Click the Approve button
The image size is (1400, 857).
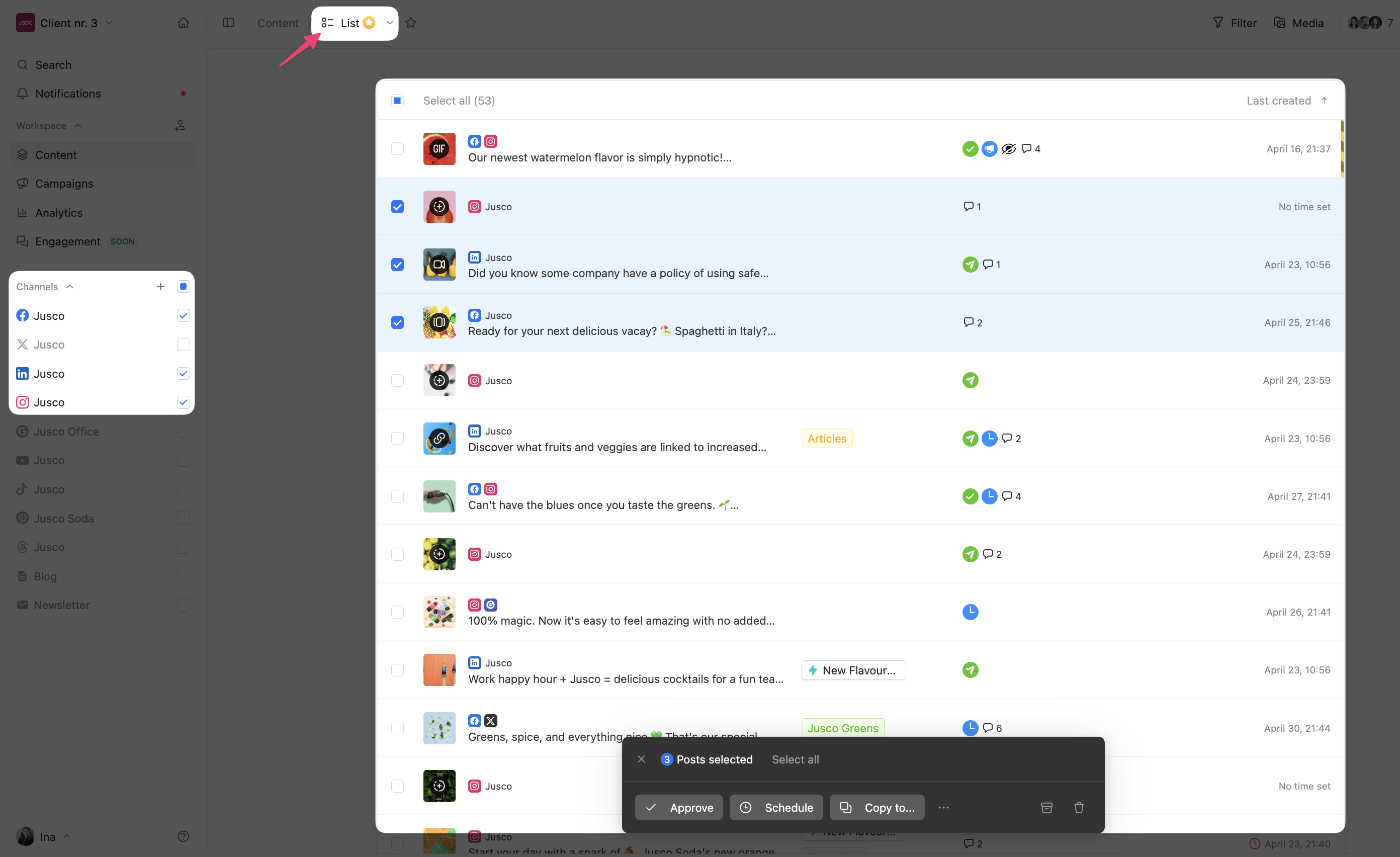678,807
